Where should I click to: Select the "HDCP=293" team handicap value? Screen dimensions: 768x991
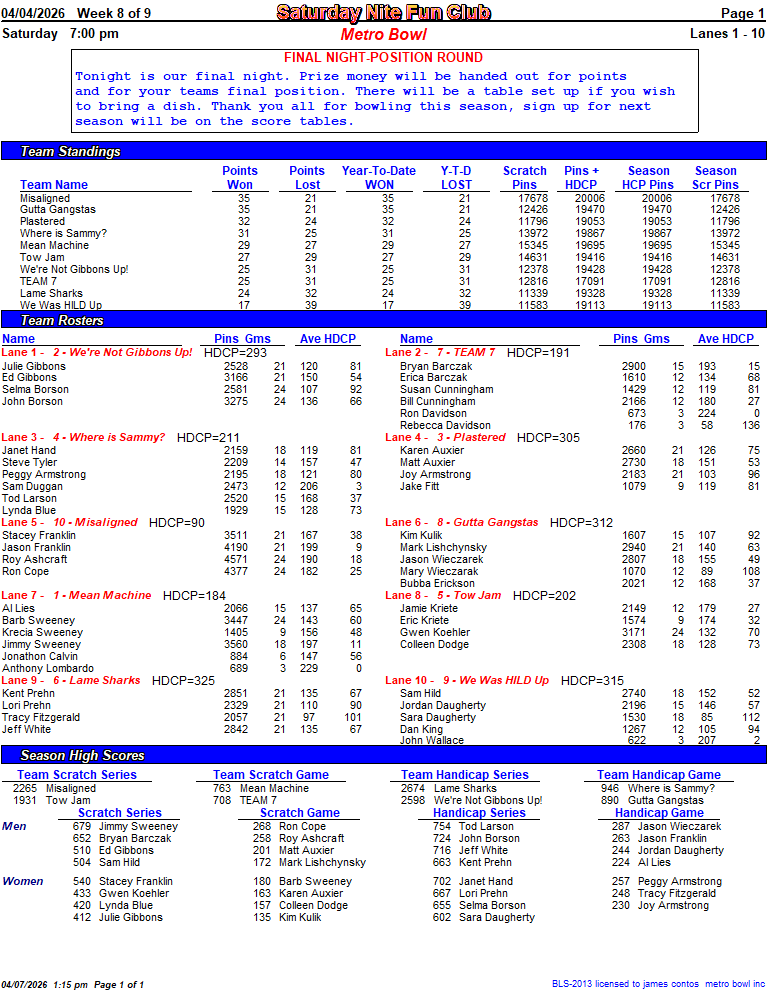click(x=235, y=353)
